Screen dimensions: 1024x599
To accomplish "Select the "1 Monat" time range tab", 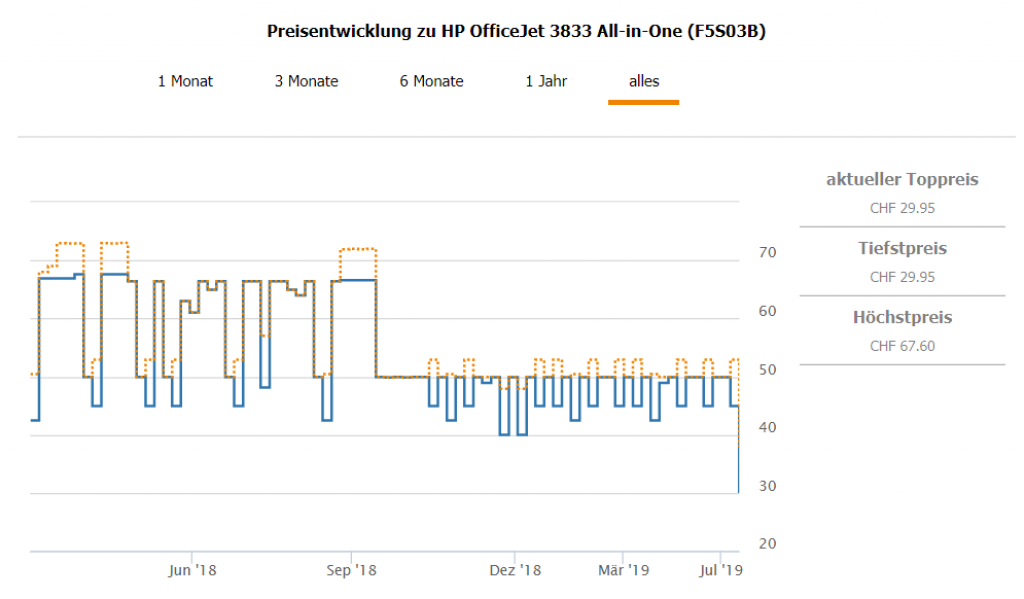I will tap(185, 81).
